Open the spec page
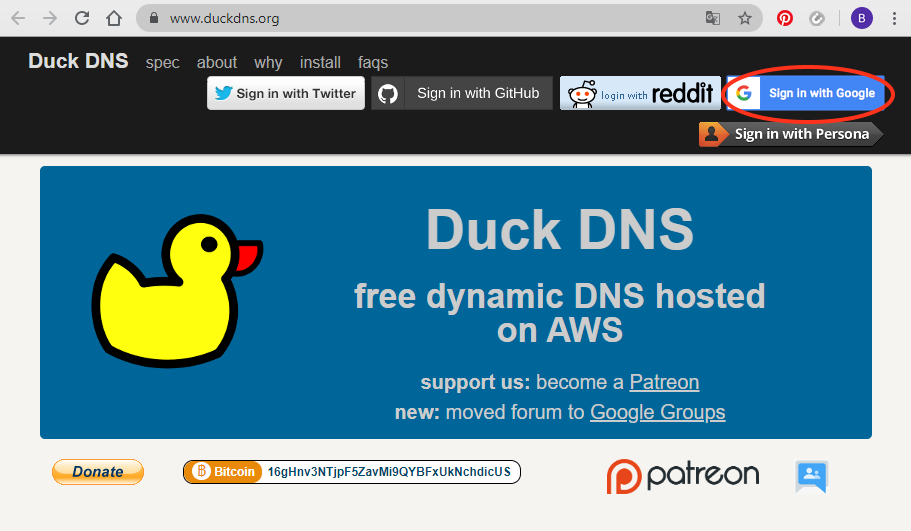911x531 pixels. [x=163, y=63]
